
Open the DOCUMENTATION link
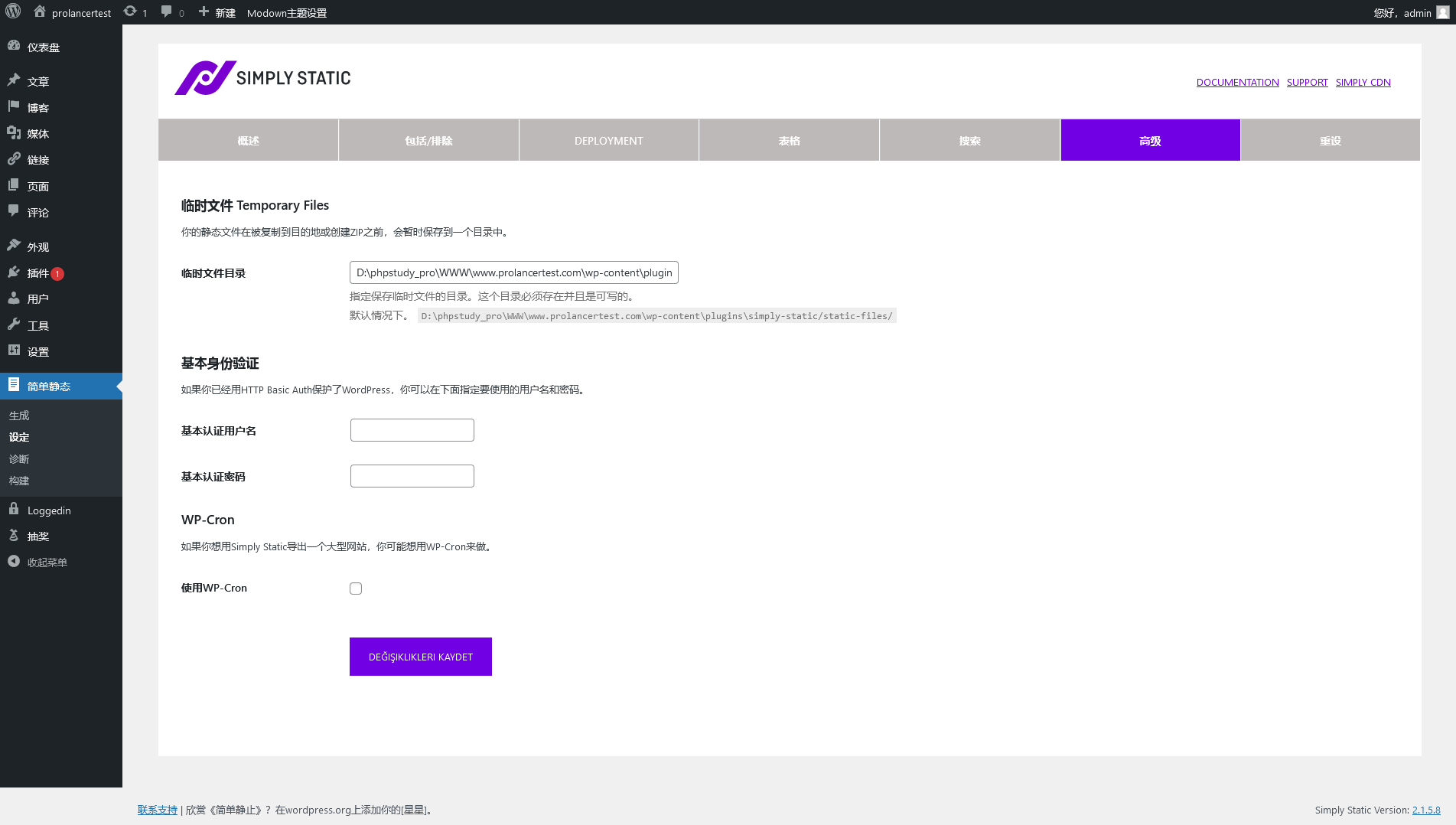1237,83
